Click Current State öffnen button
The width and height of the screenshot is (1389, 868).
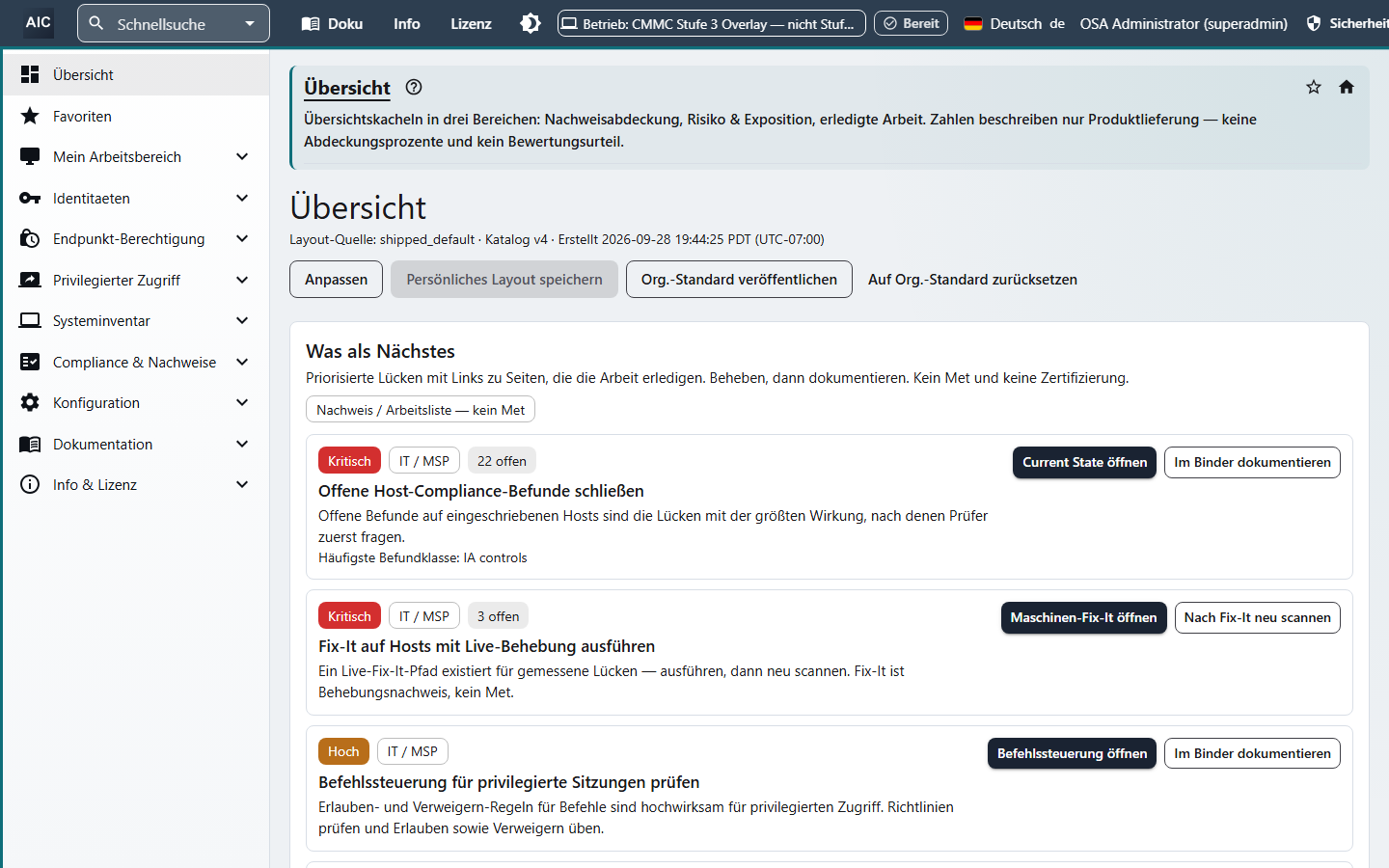pyautogui.click(x=1084, y=462)
